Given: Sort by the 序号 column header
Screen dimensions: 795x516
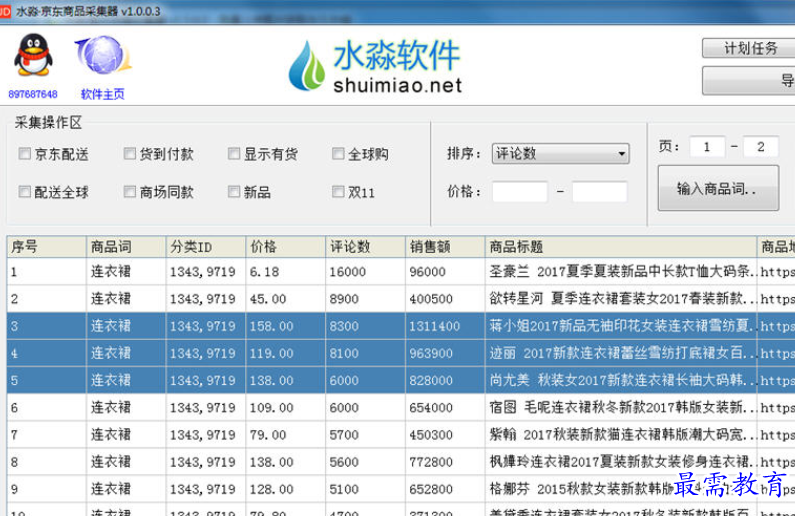Looking at the screenshot, I should 46,247.
